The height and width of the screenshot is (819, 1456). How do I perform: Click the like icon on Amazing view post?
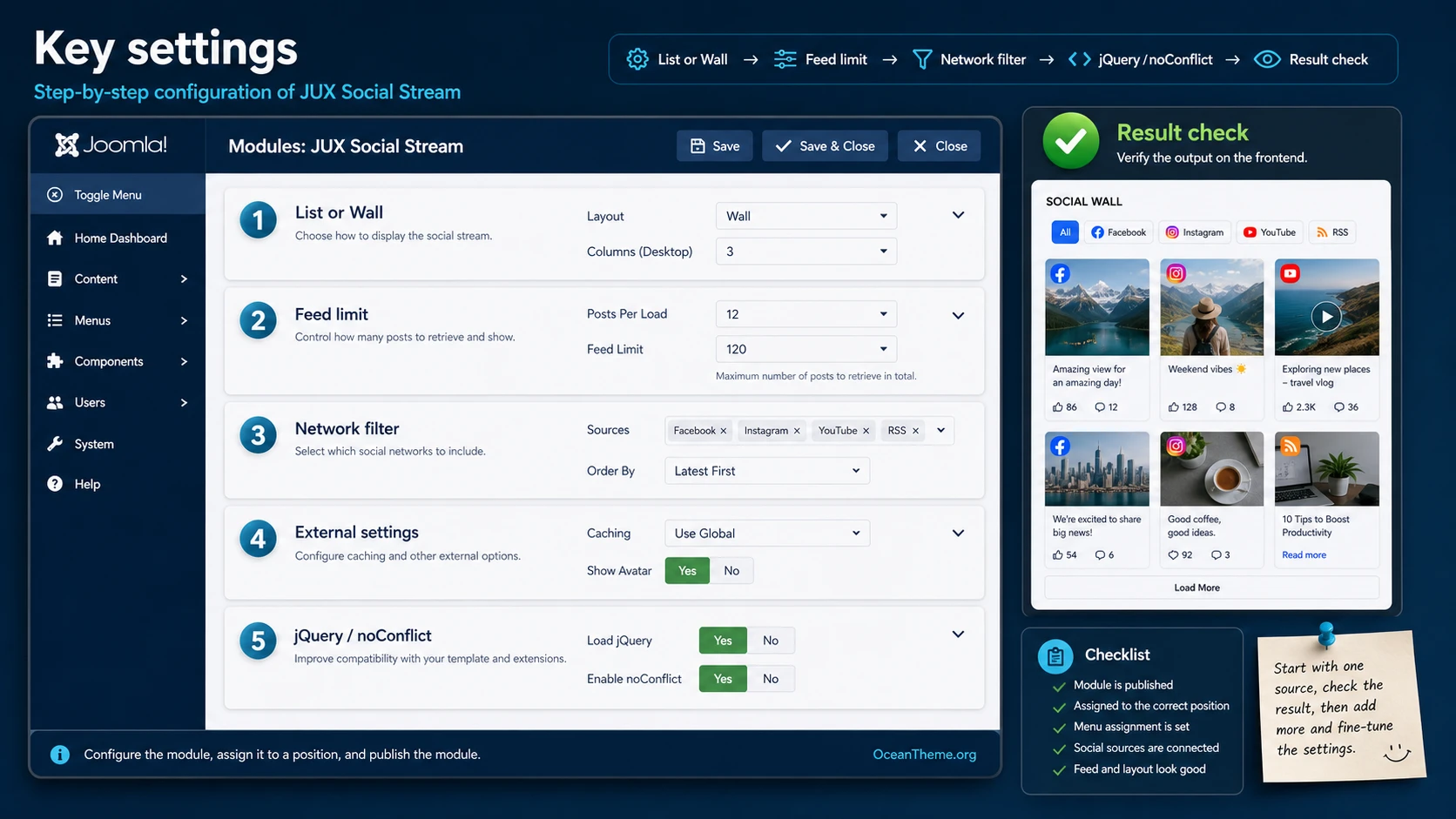click(x=1058, y=406)
